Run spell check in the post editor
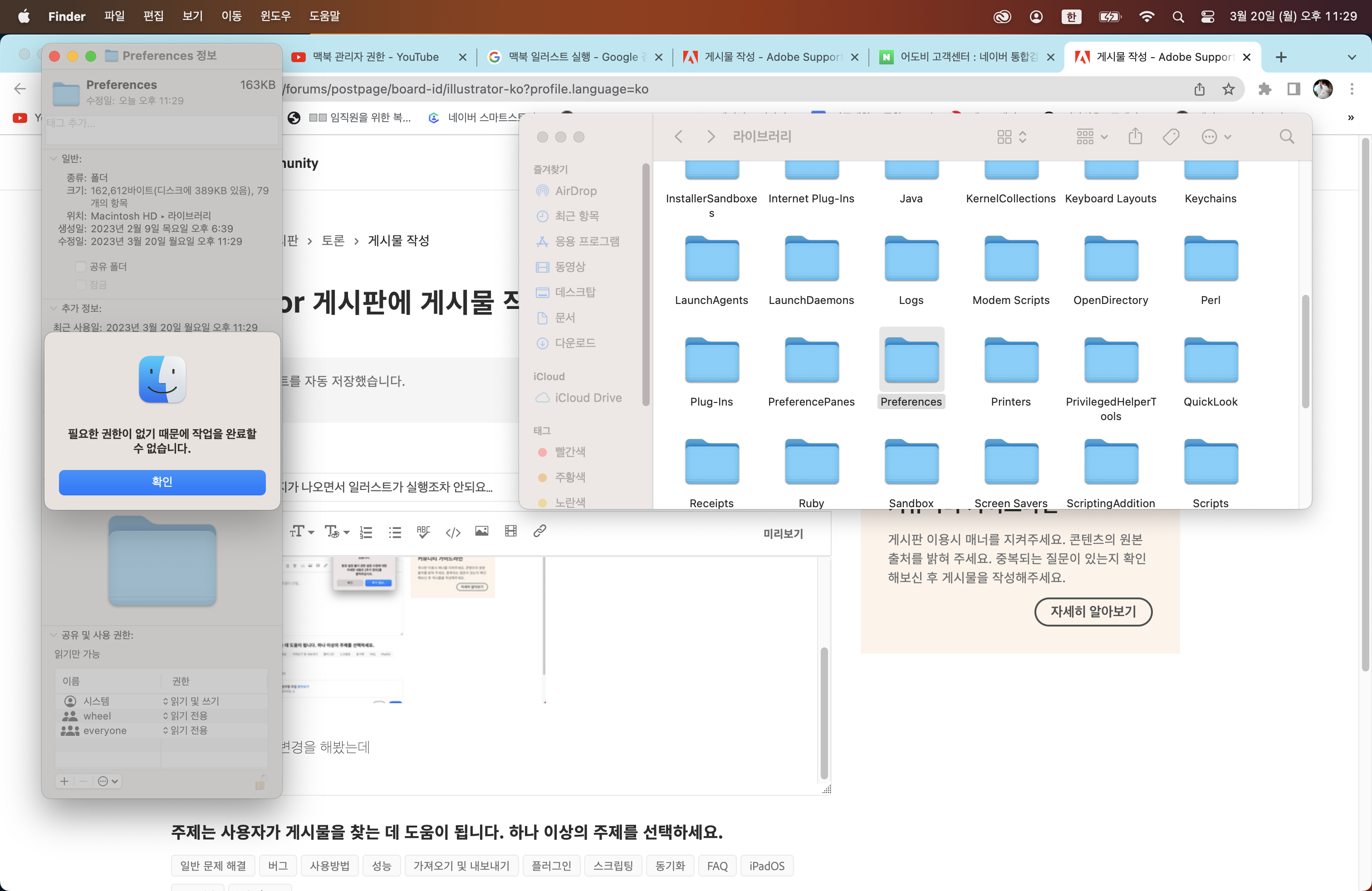Screen dimensions: 1372x891 pyautogui.click(x=424, y=531)
